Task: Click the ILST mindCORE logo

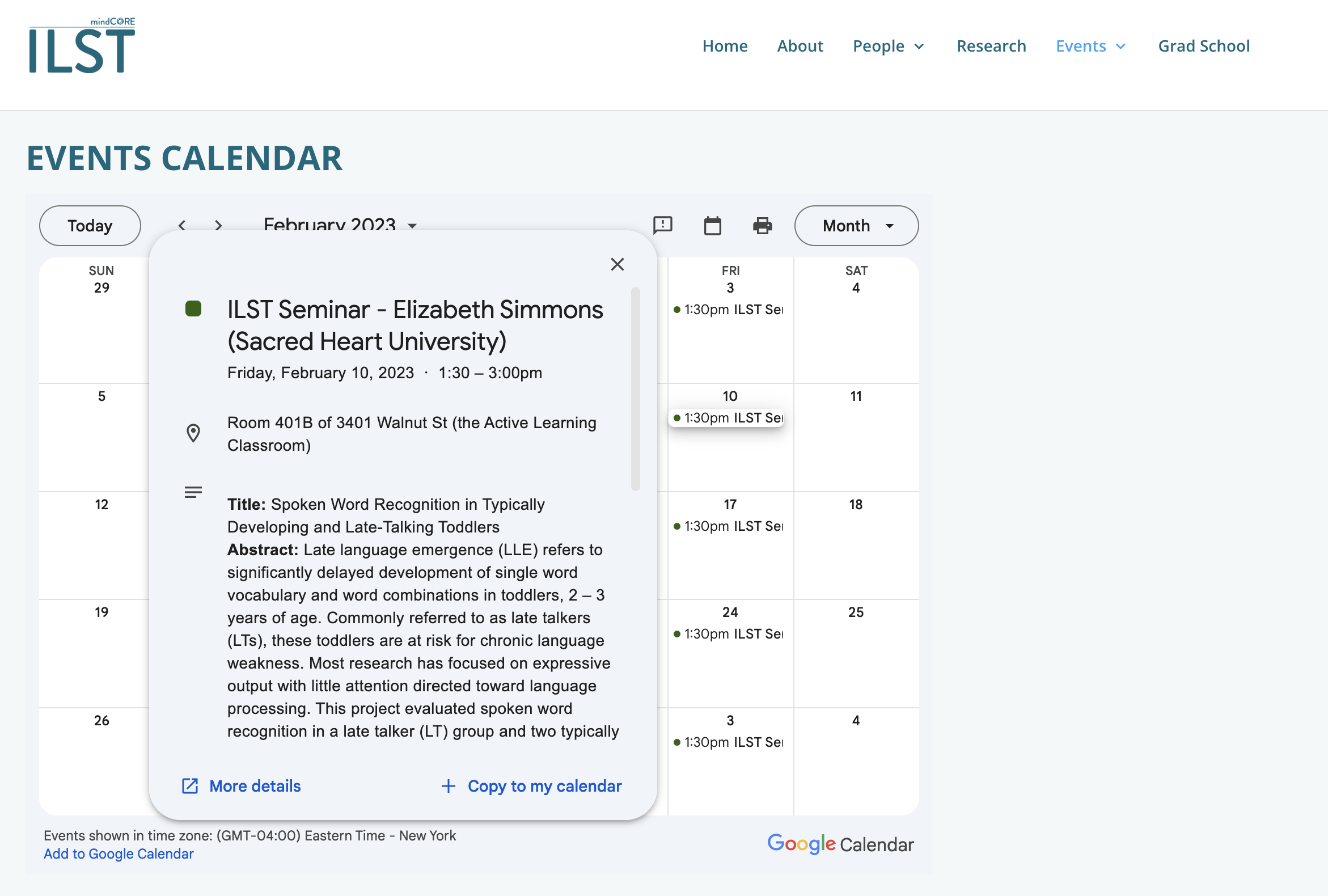Action: (82, 46)
